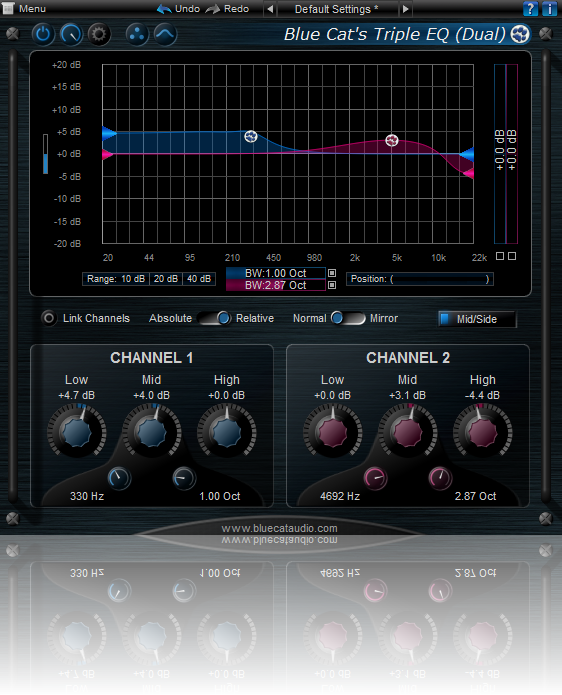Toggle first small checkbox under output meters
This screenshot has height=695, width=562.
pyautogui.click(x=500, y=256)
